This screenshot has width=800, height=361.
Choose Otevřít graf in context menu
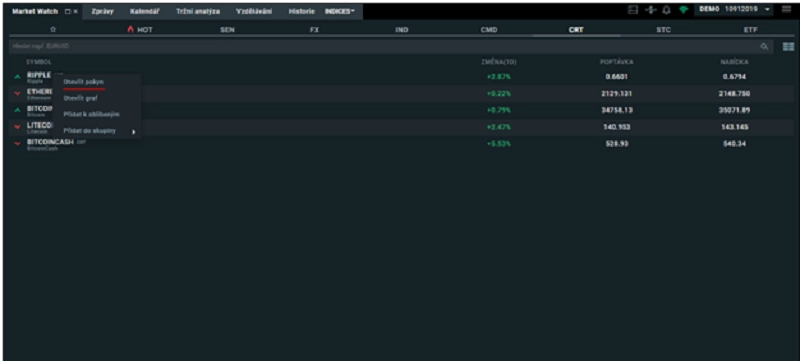coord(81,98)
